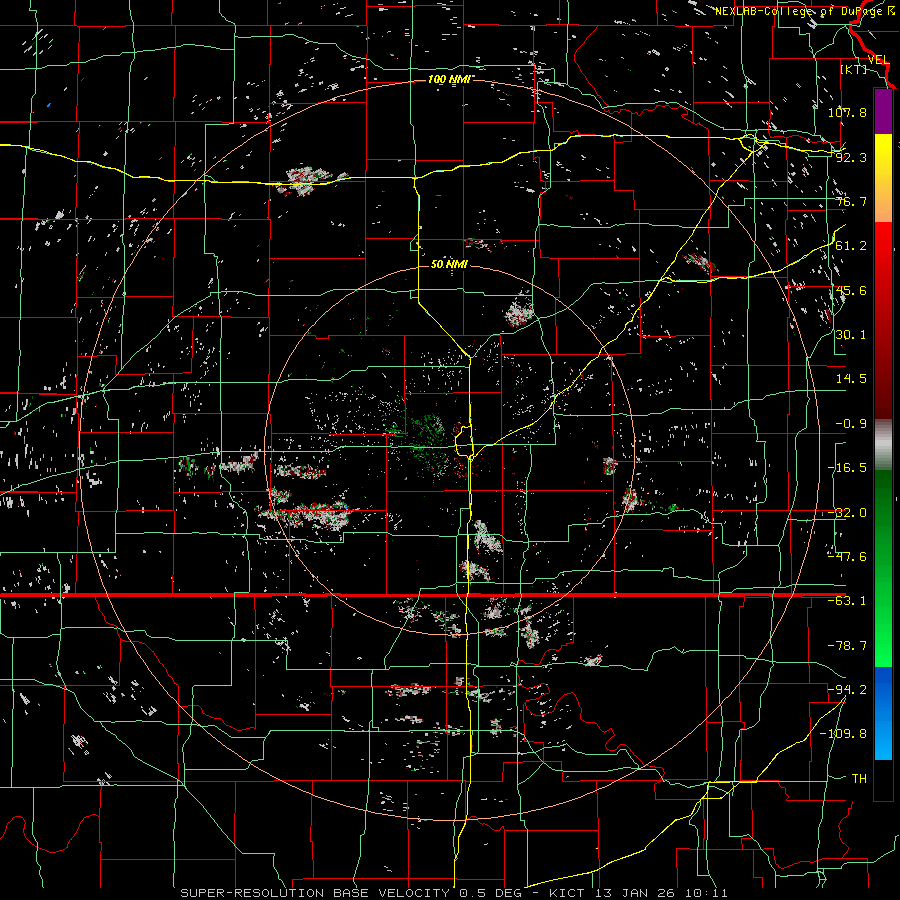Click the 100 NMI range ring label
Viewport: 900px width, 900px height.
pyautogui.click(x=449, y=79)
